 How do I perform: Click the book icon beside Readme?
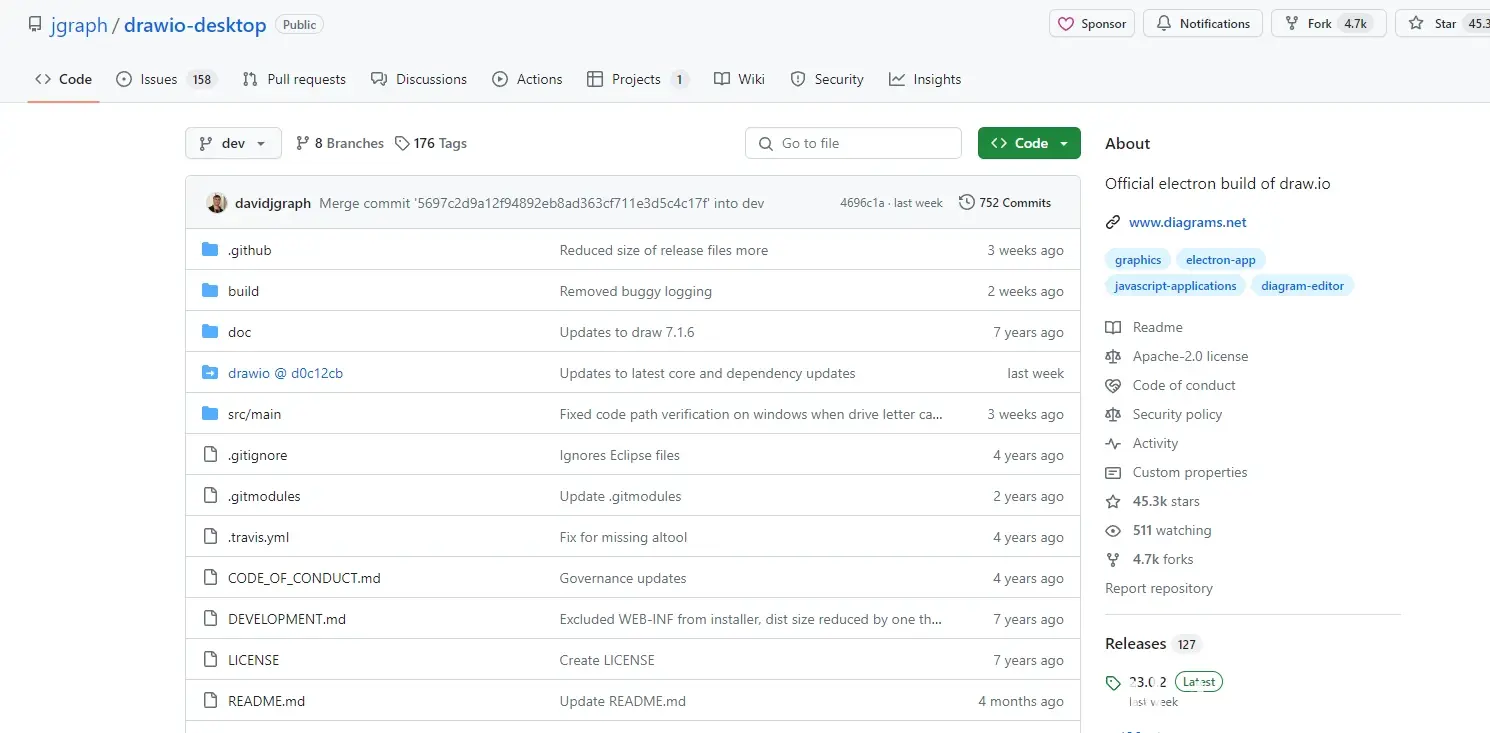click(1113, 327)
